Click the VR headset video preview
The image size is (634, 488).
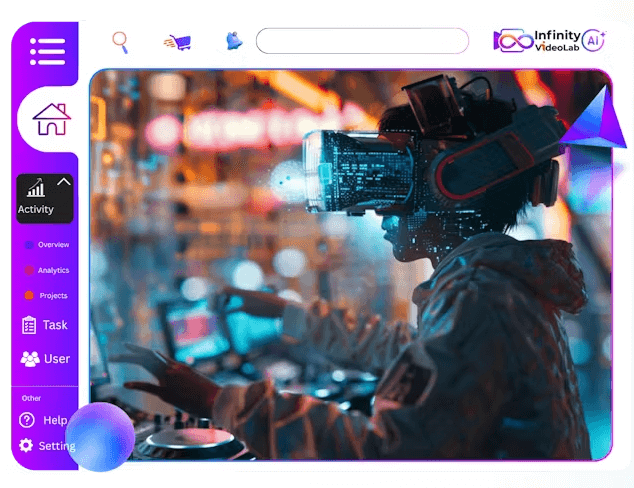point(351,265)
